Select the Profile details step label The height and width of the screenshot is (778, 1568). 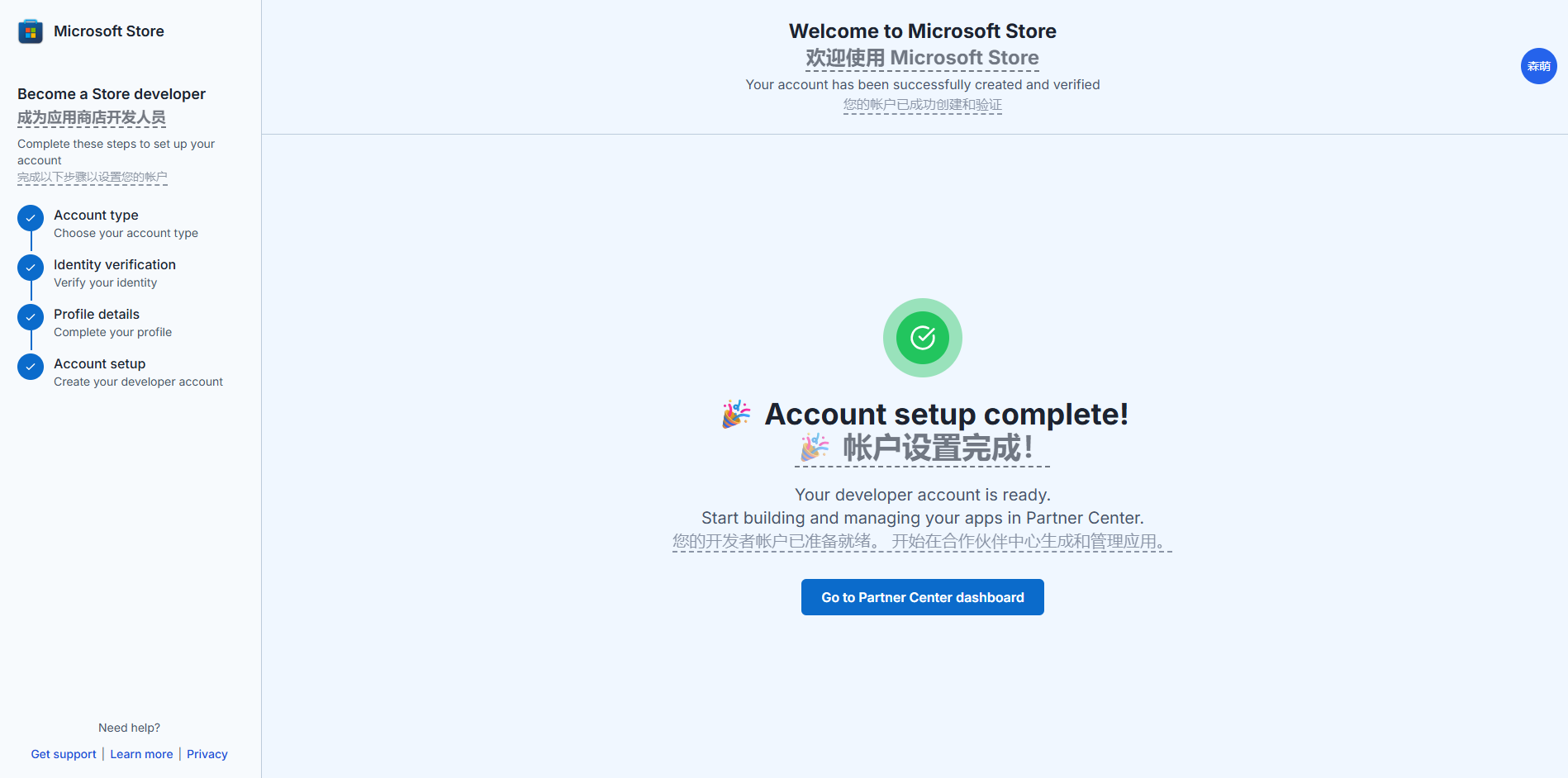(x=97, y=315)
